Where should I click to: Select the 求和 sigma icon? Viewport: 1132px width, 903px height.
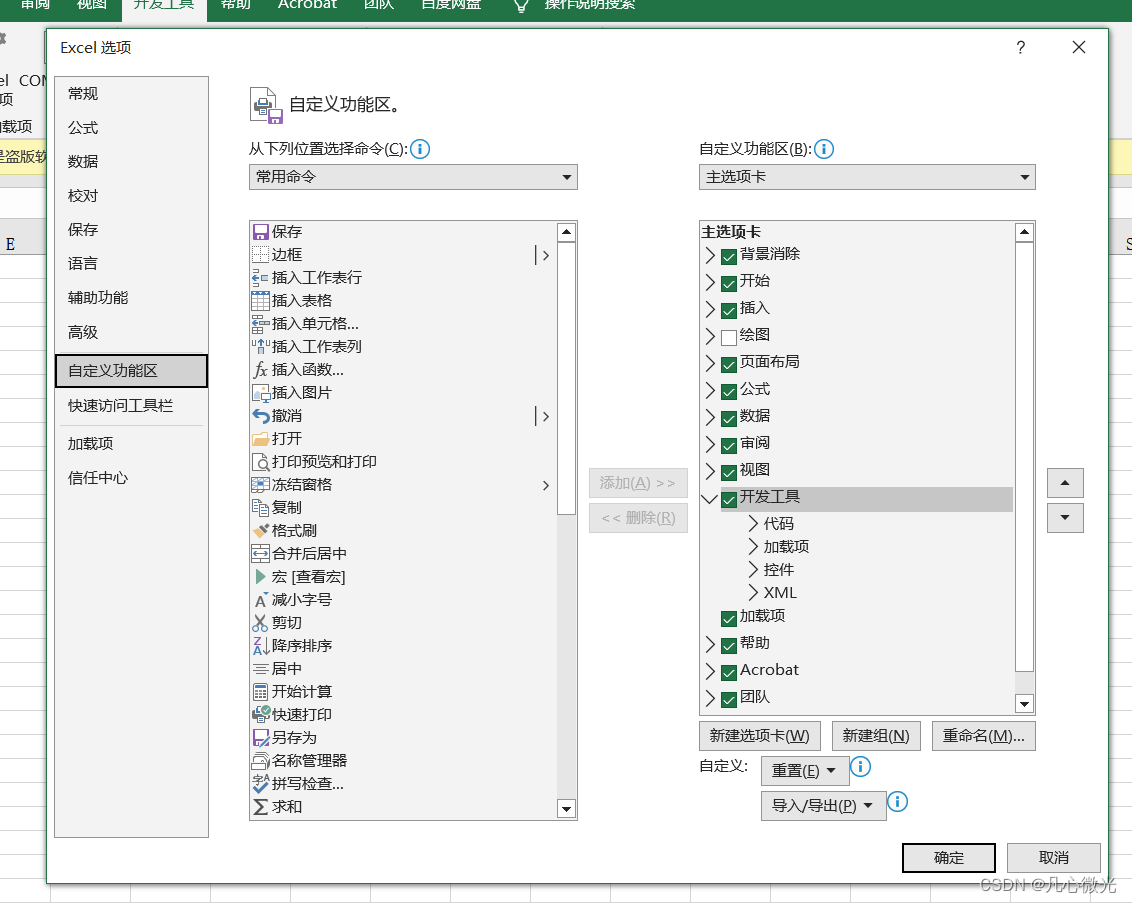260,806
